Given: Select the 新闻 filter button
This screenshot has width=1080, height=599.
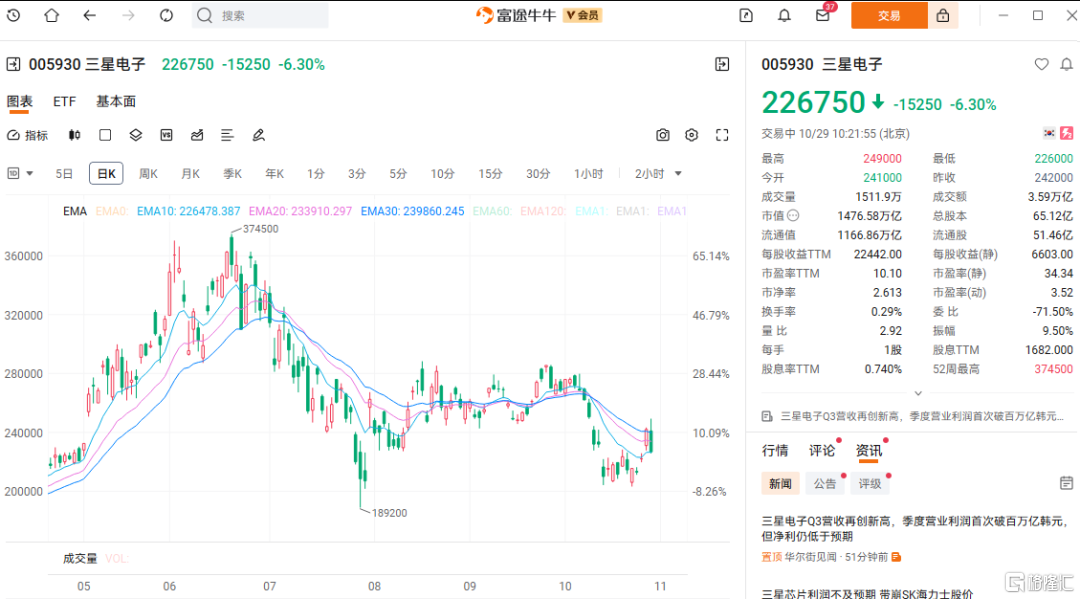Looking at the screenshot, I should (x=780, y=483).
